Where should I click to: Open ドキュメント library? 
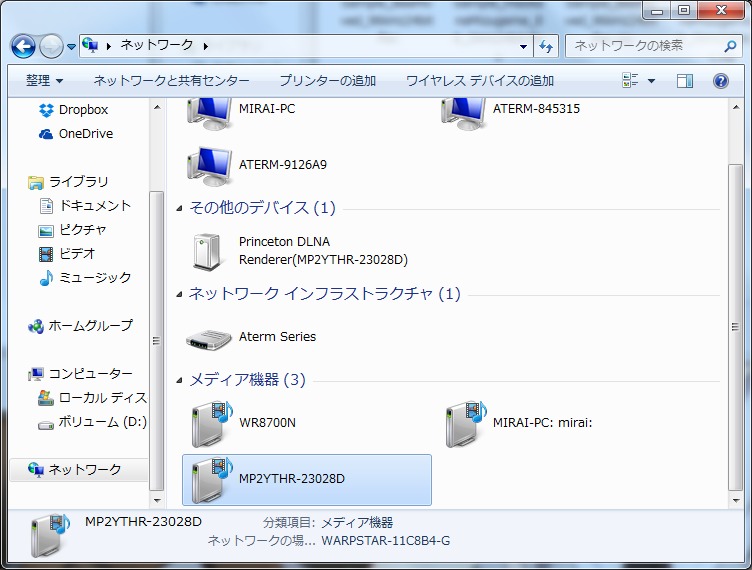[x=84, y=206]
